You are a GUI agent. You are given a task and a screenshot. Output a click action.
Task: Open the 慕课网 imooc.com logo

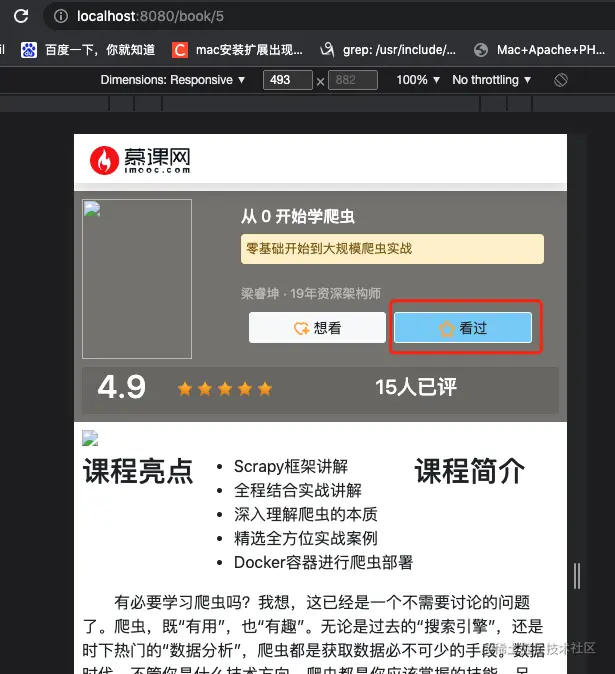tap(140, 160)
